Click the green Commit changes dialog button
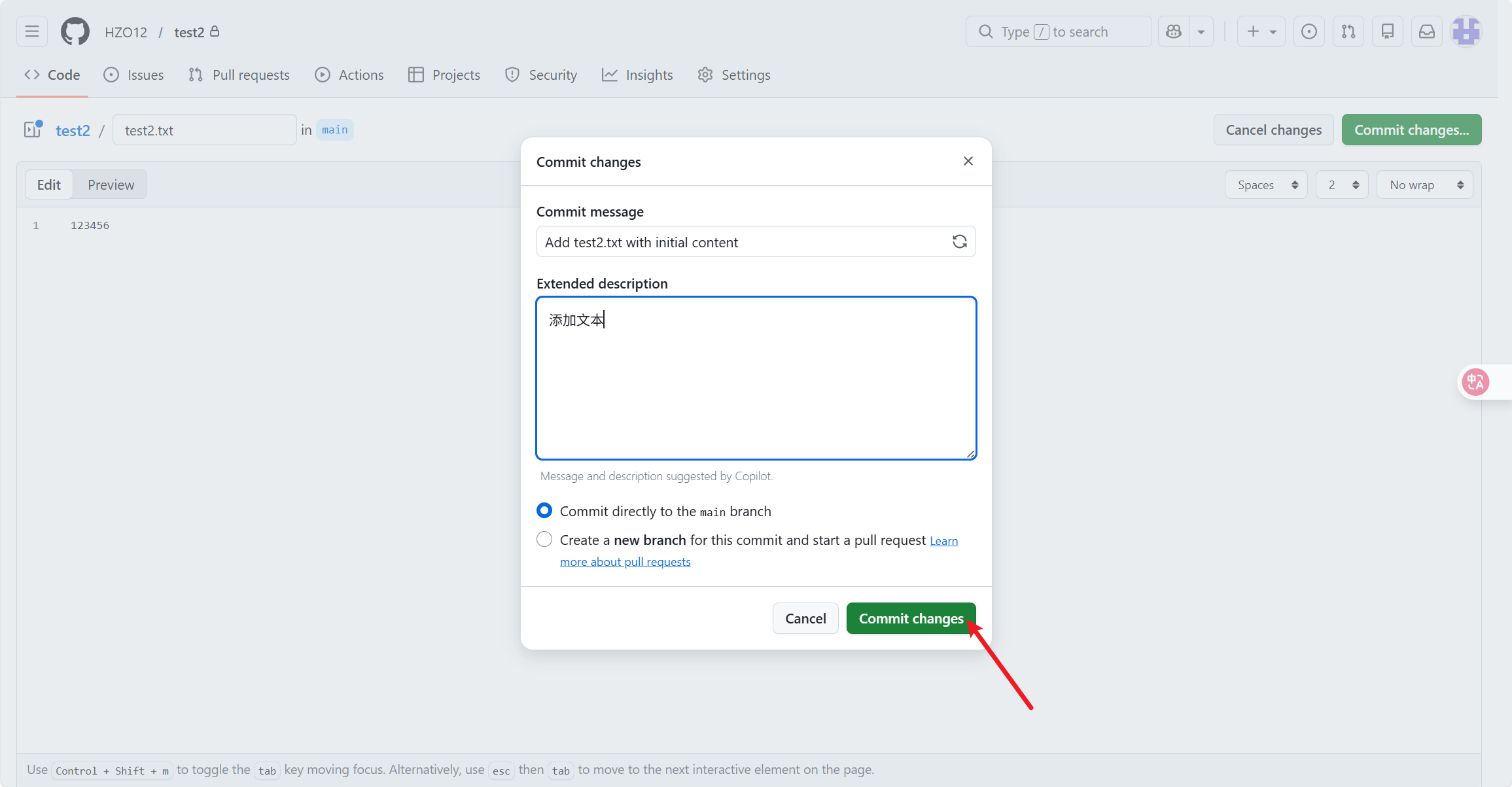This screenshot has height=787, width=1512. (x=911, y=618)
